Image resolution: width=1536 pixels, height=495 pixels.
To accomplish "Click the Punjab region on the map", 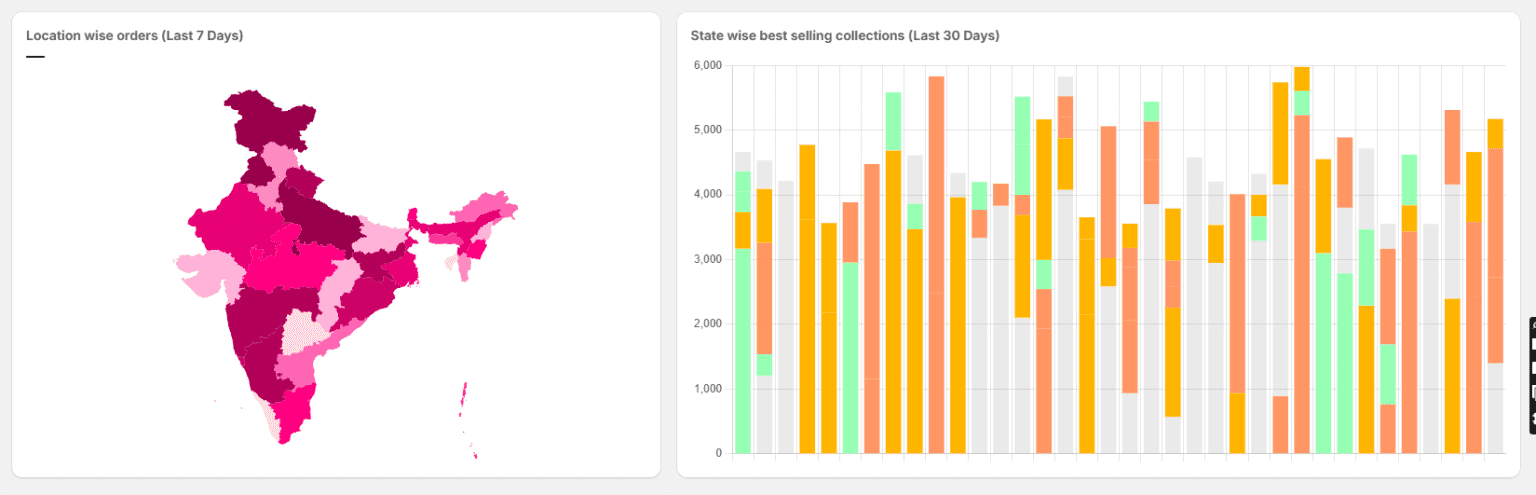I will pos(257,171).
